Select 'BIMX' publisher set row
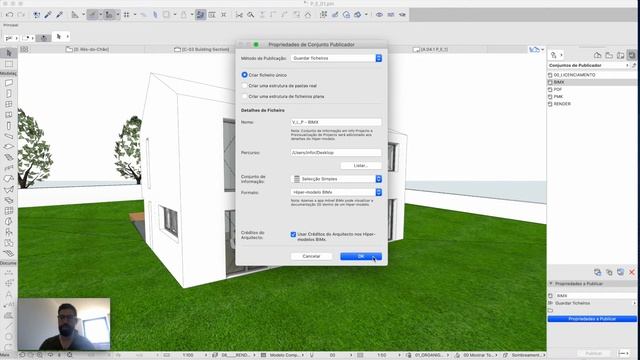640x360 pixels. tap(592, 82)
